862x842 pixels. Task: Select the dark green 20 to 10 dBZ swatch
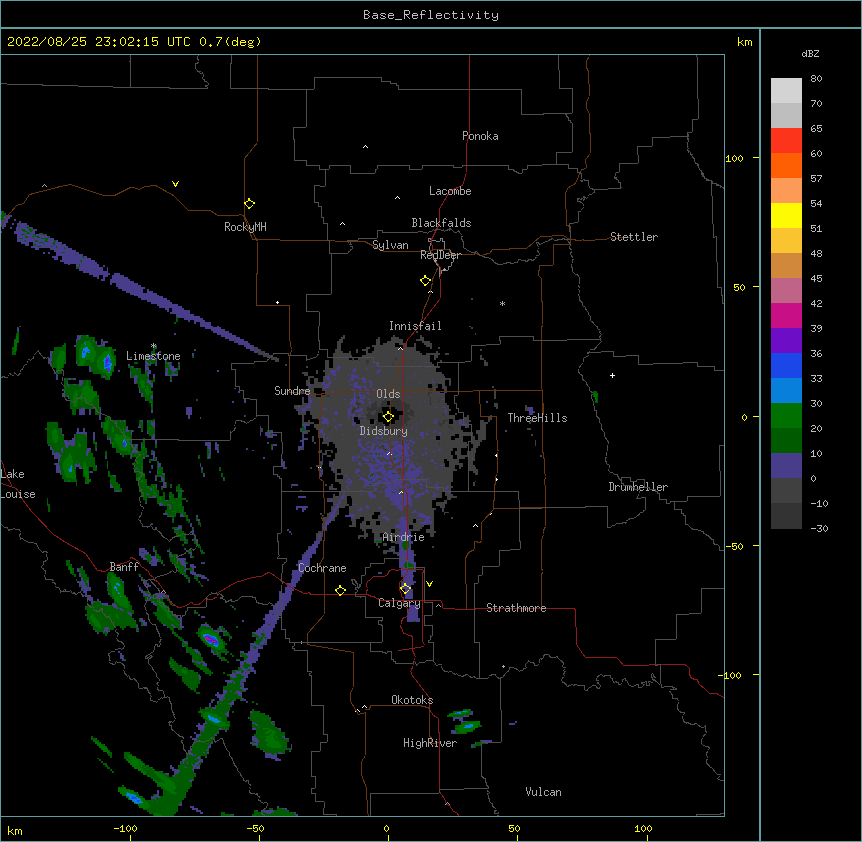[786, 440]
